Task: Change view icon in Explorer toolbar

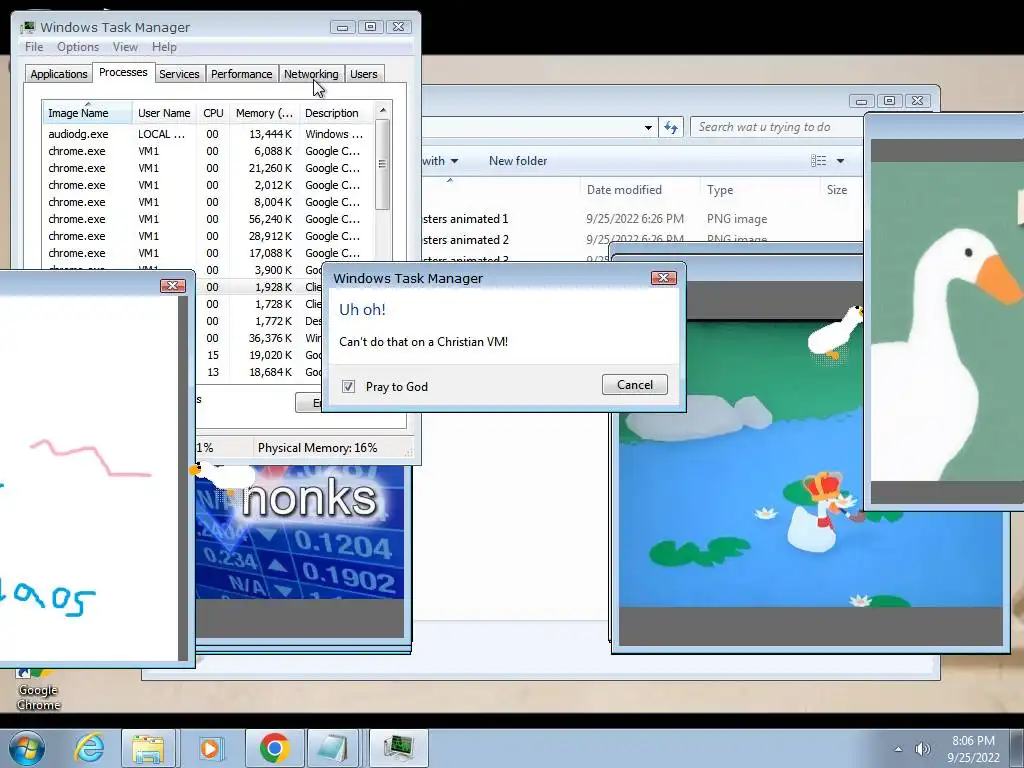Action: pyautogui.click(x=818, y=161)
